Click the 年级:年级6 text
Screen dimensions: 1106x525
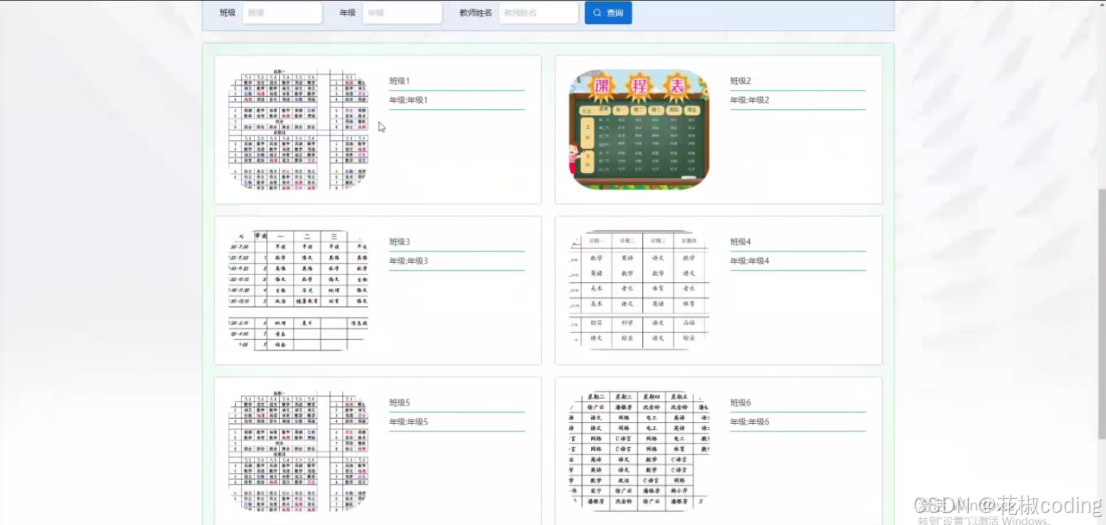pyautogui.click(x=750, y=422)
